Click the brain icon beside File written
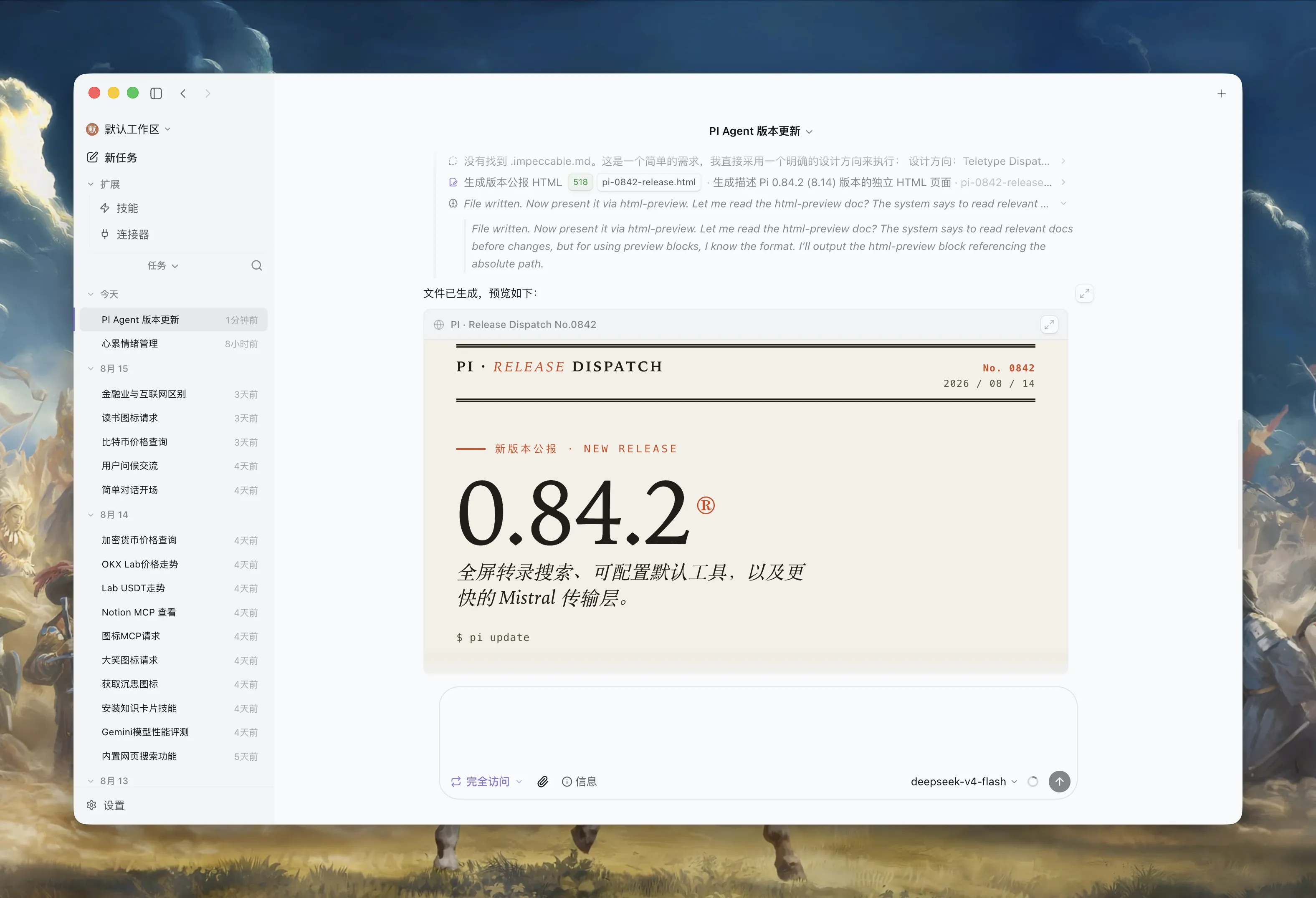Screen dimensions: 1316x898 click(453, 204)
